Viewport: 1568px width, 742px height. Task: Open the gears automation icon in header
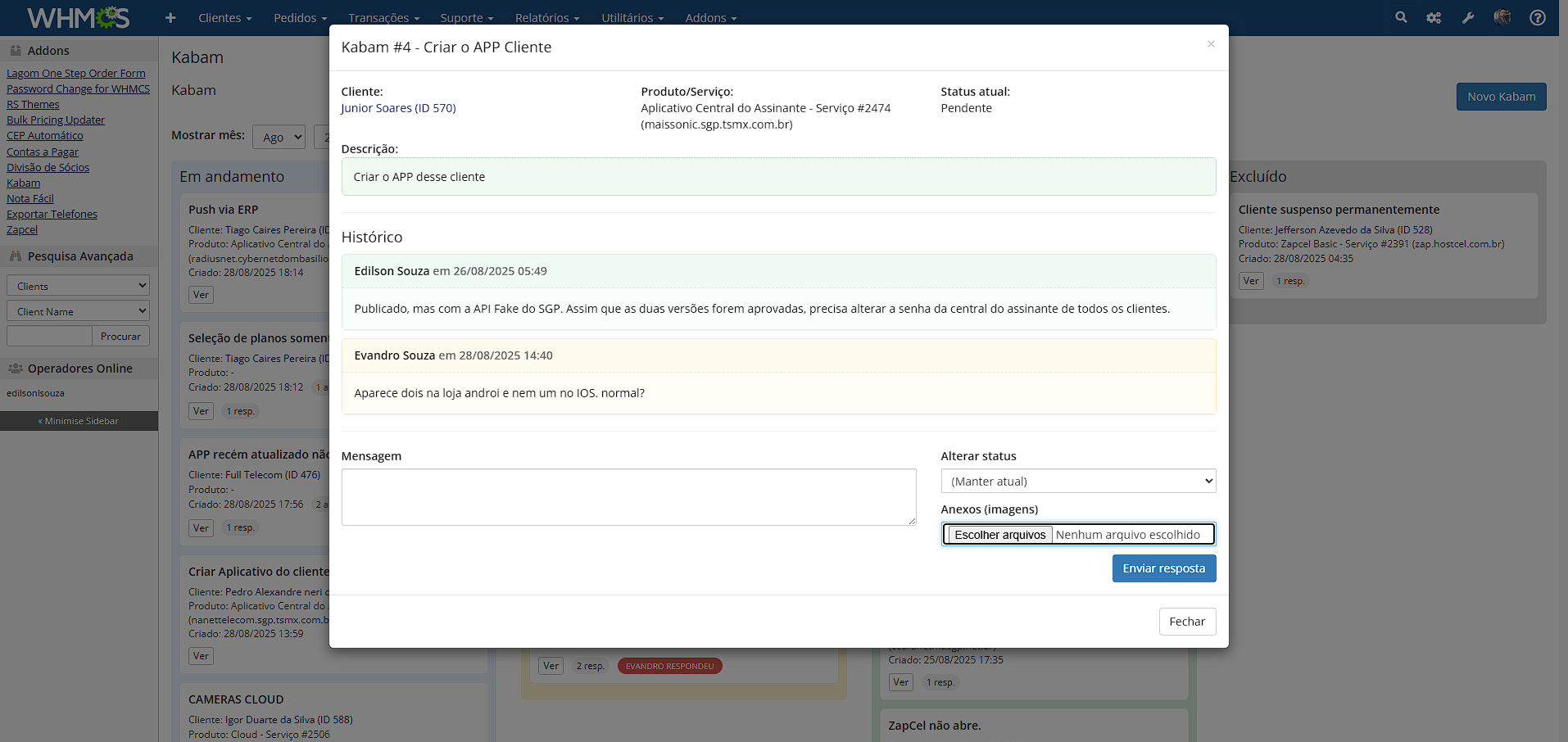[x=1434, y=17]
